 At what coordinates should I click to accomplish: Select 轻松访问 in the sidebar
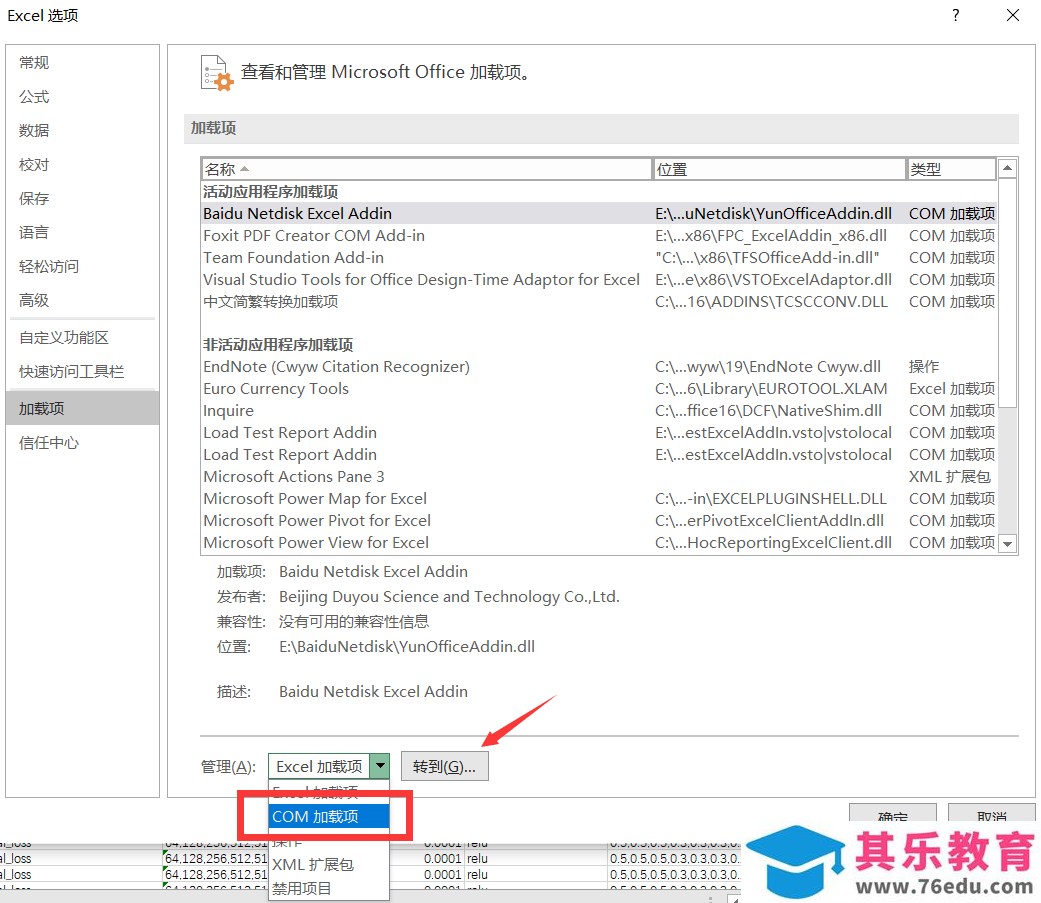(82, 267)
